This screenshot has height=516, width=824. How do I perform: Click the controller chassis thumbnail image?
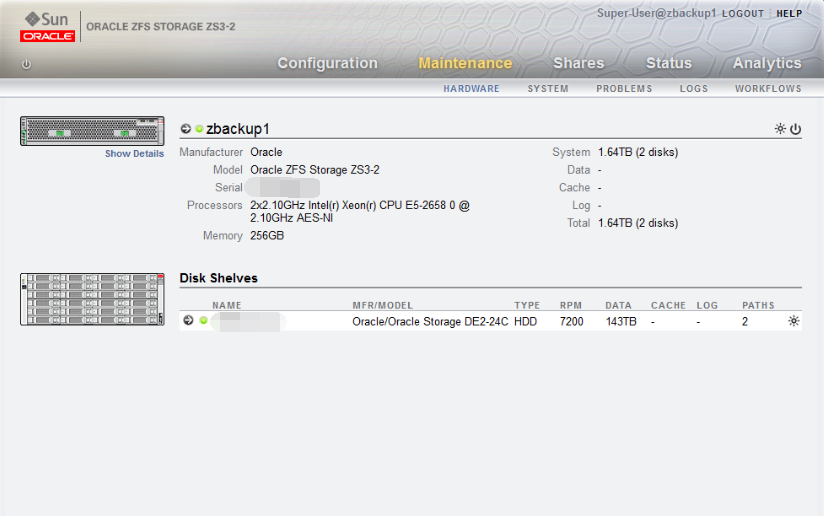92,131
